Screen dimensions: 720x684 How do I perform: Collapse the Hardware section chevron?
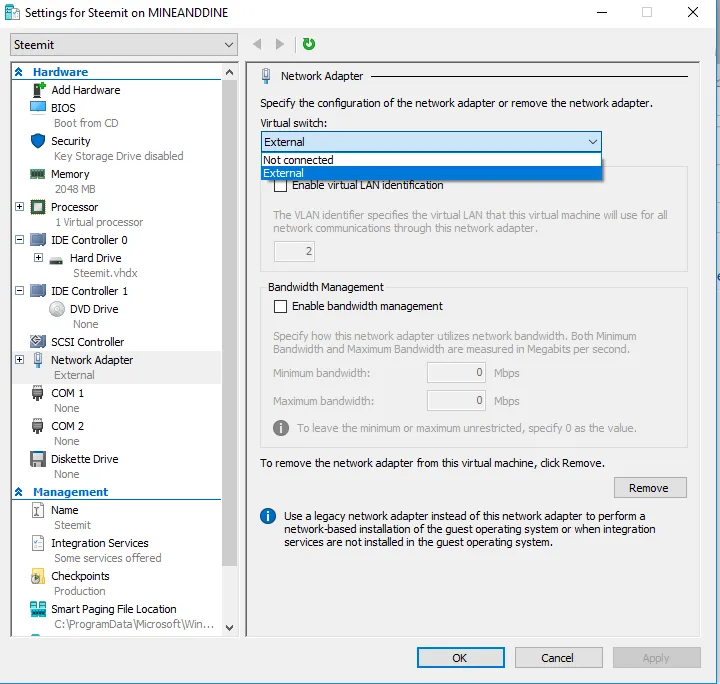[19, 72]
